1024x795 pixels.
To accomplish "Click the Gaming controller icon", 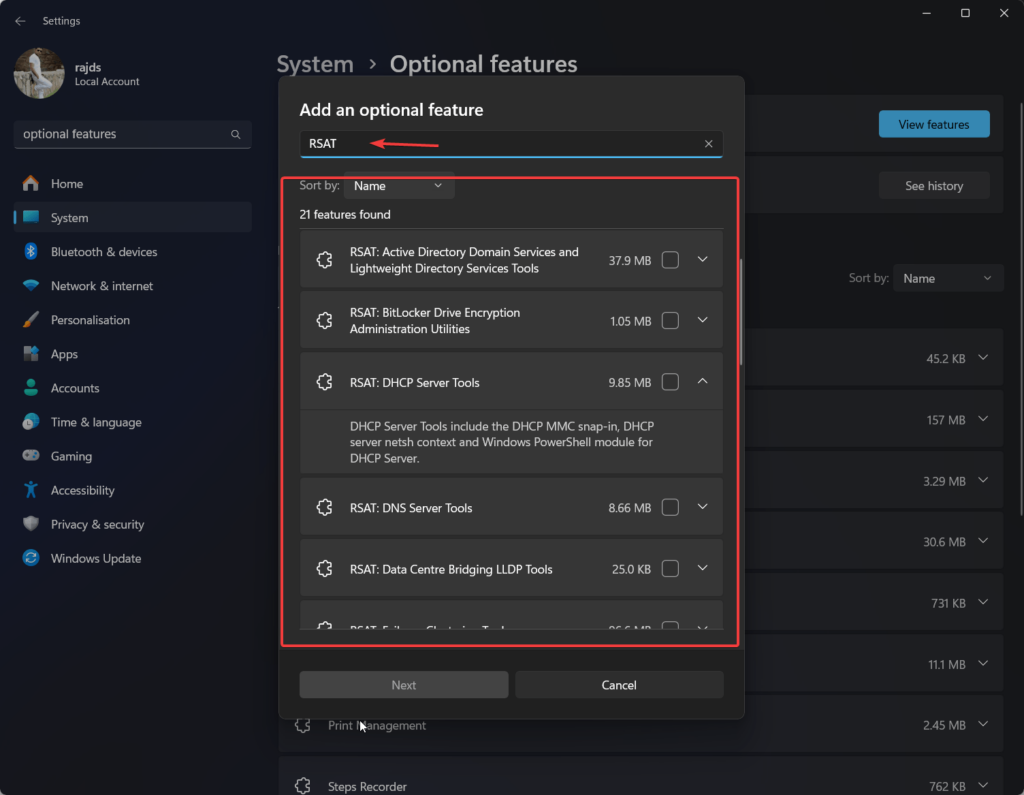I will click(x=31, y=455).
